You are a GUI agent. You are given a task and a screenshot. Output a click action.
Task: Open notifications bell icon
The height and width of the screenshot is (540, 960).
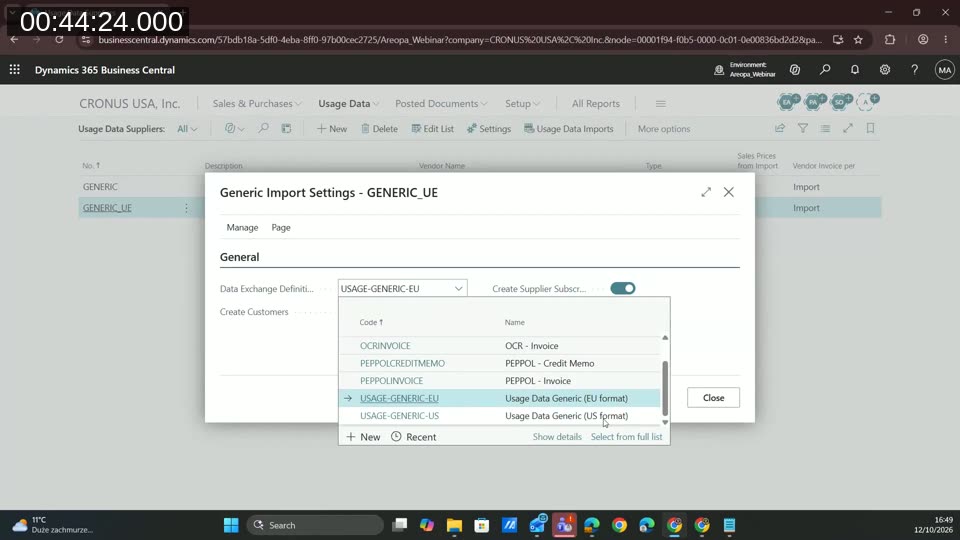click(x=855, y=70)
